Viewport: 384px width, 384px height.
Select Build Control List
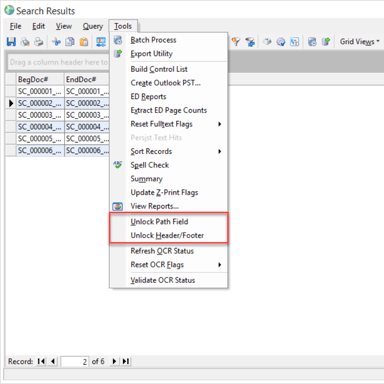(169, 69)
